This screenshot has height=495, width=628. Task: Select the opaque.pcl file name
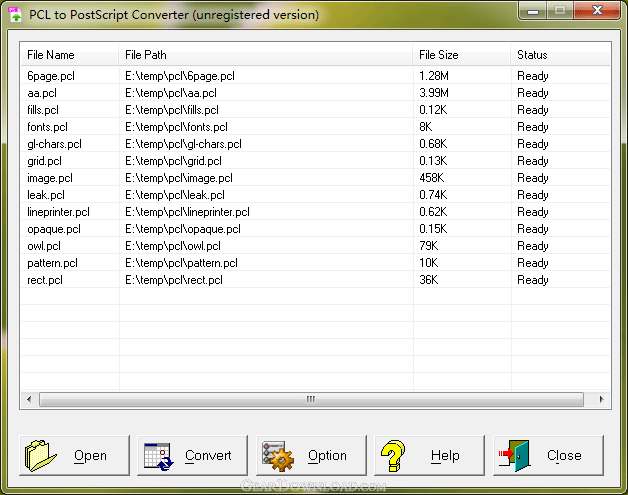tap(54, 229)
